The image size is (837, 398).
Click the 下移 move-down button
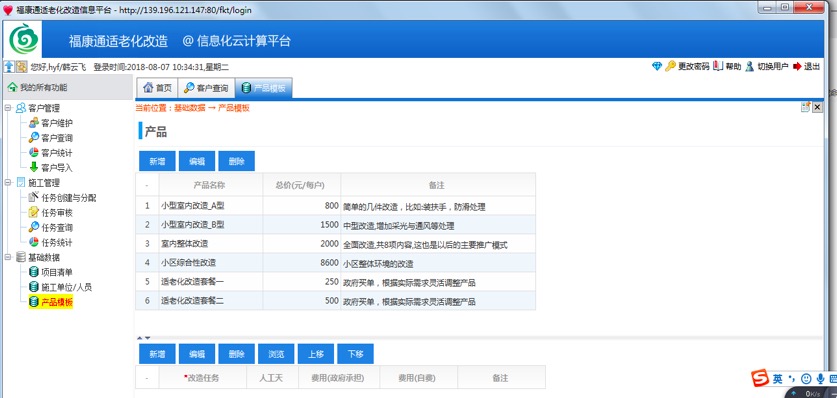(x=356, y=354)
